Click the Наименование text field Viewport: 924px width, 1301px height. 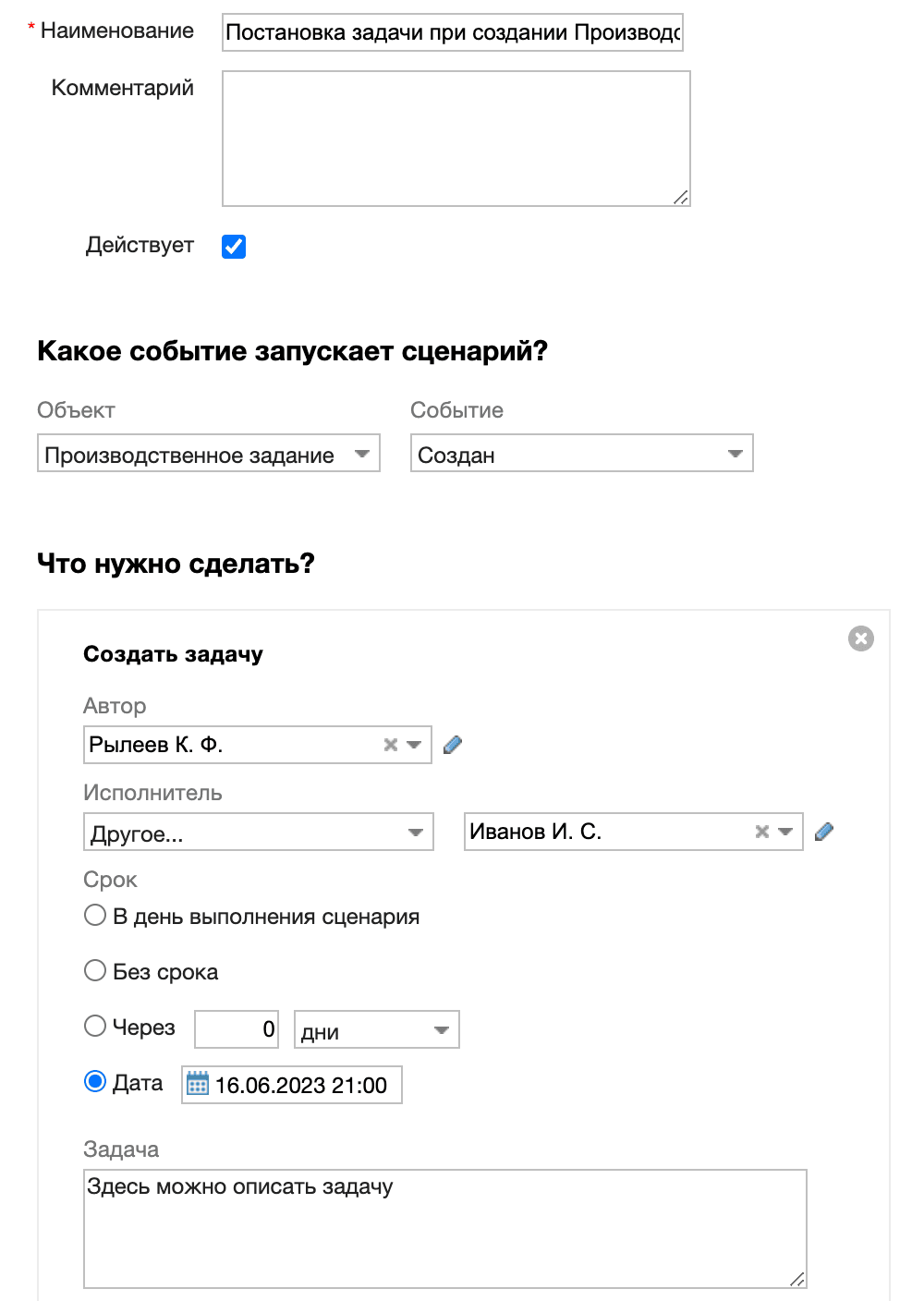coord(453,31)
